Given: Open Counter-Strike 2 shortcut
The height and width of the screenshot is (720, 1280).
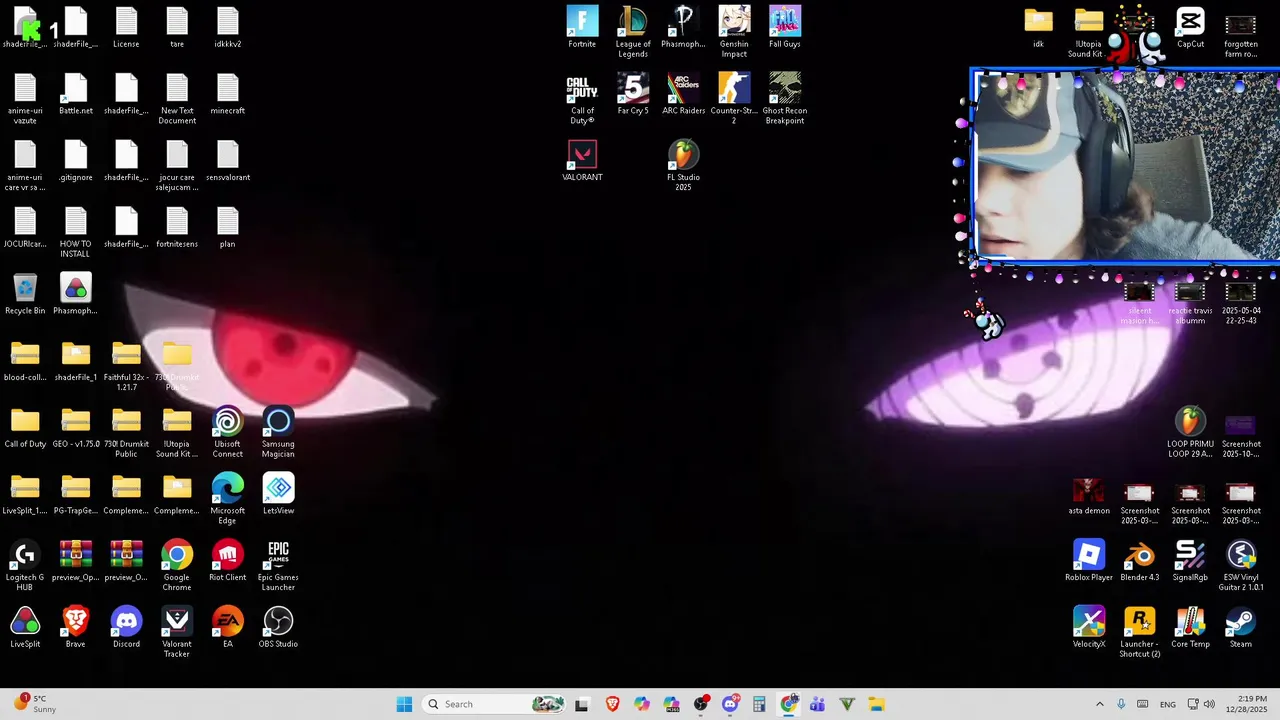Looking at the screenshot, I should (734, 98).
